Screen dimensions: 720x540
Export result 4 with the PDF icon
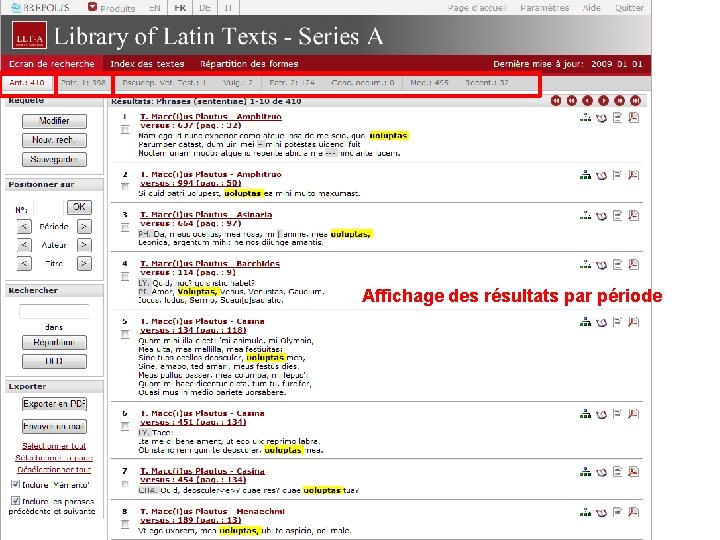coord(634,264)
